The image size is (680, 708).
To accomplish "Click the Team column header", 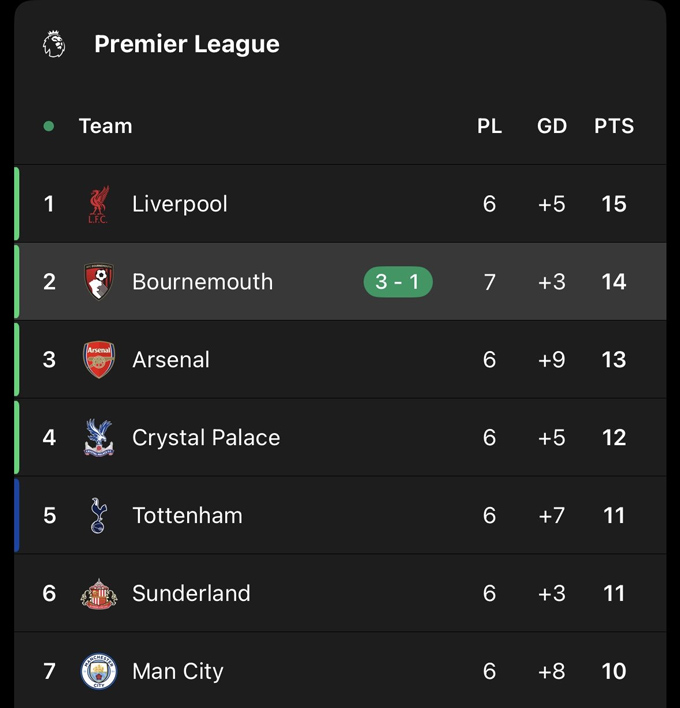I will pos(105,126).
